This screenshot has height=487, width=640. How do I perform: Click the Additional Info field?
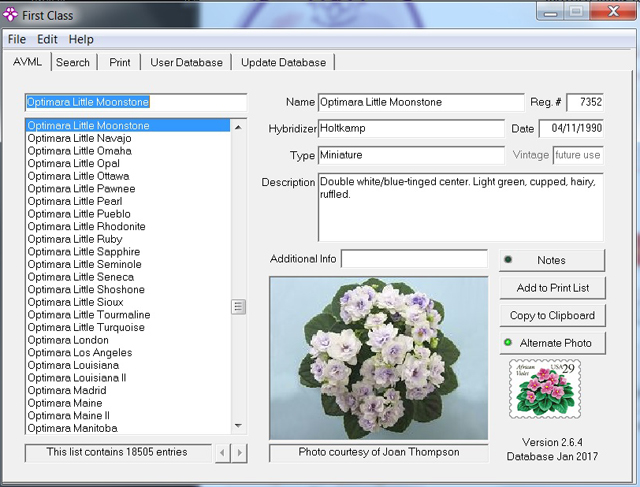(x=414, y=259)
